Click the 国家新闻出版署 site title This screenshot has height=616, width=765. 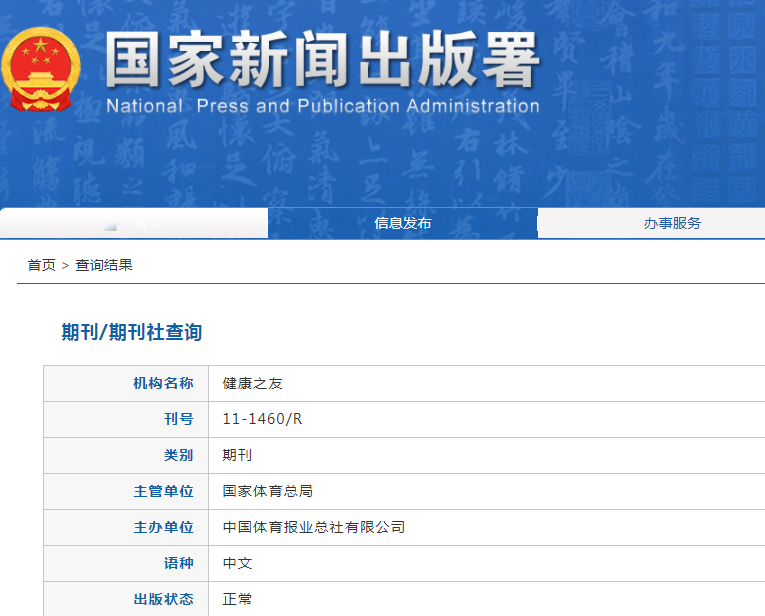[x=322, y=62]
